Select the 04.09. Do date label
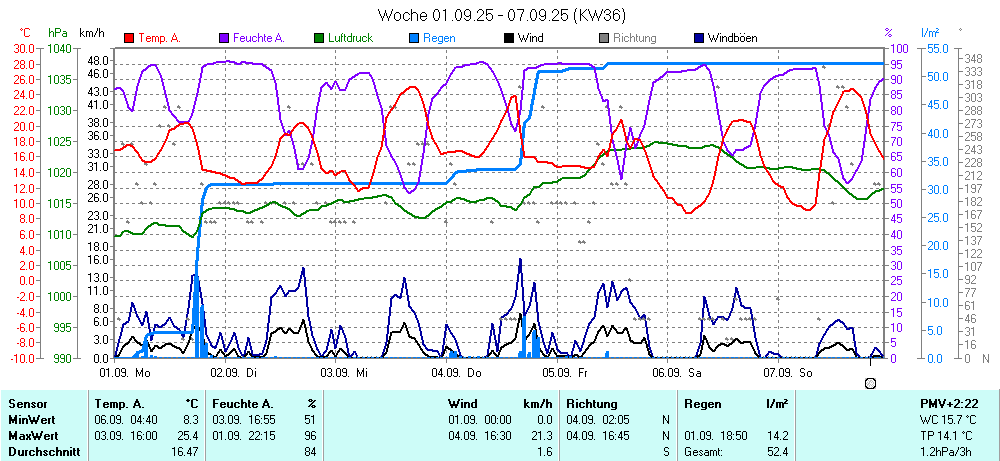Image resolution: width=1000 pixels, height=461 pixels. (456, 372)
